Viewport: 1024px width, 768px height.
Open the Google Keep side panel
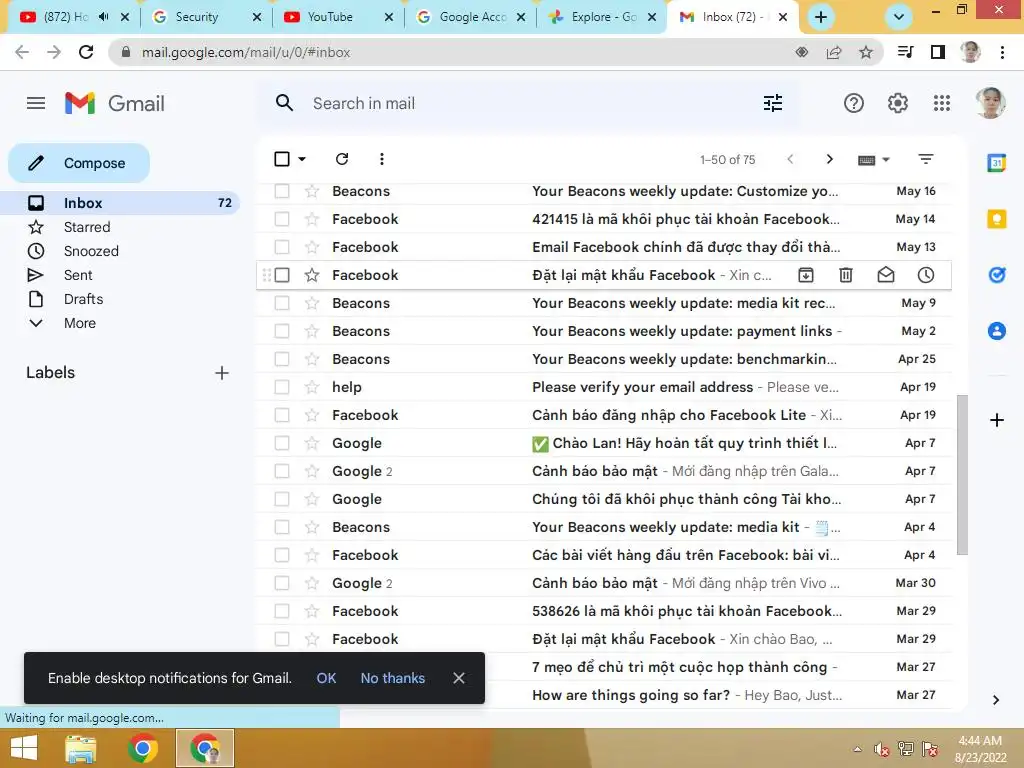coord(997,219)
